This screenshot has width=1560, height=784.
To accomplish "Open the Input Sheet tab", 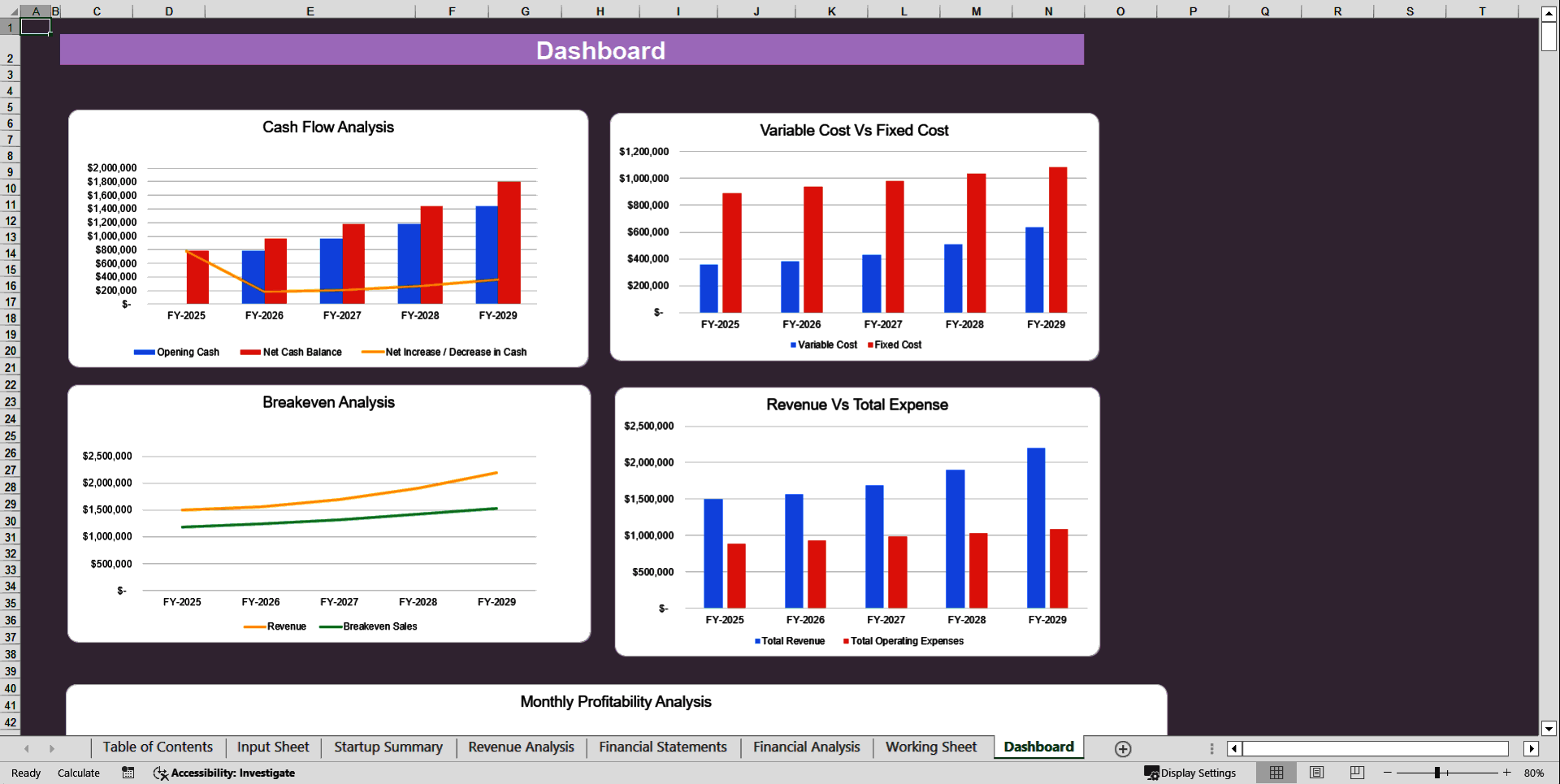I will tap(272, 747).
